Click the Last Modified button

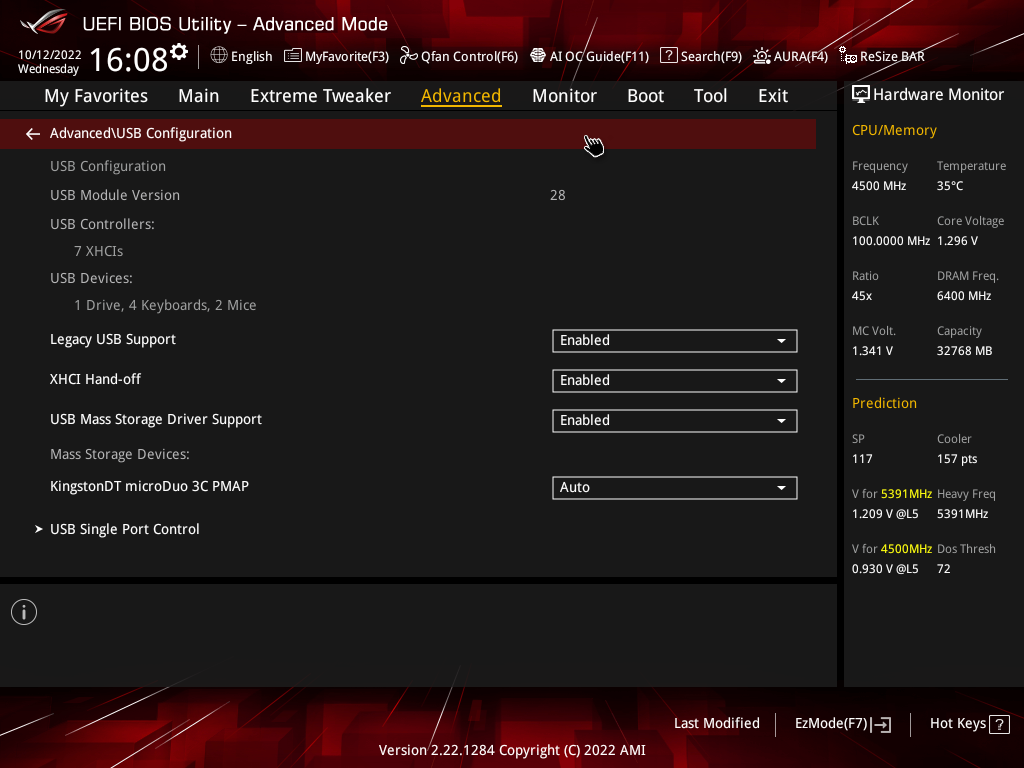[x=716, y=724]
